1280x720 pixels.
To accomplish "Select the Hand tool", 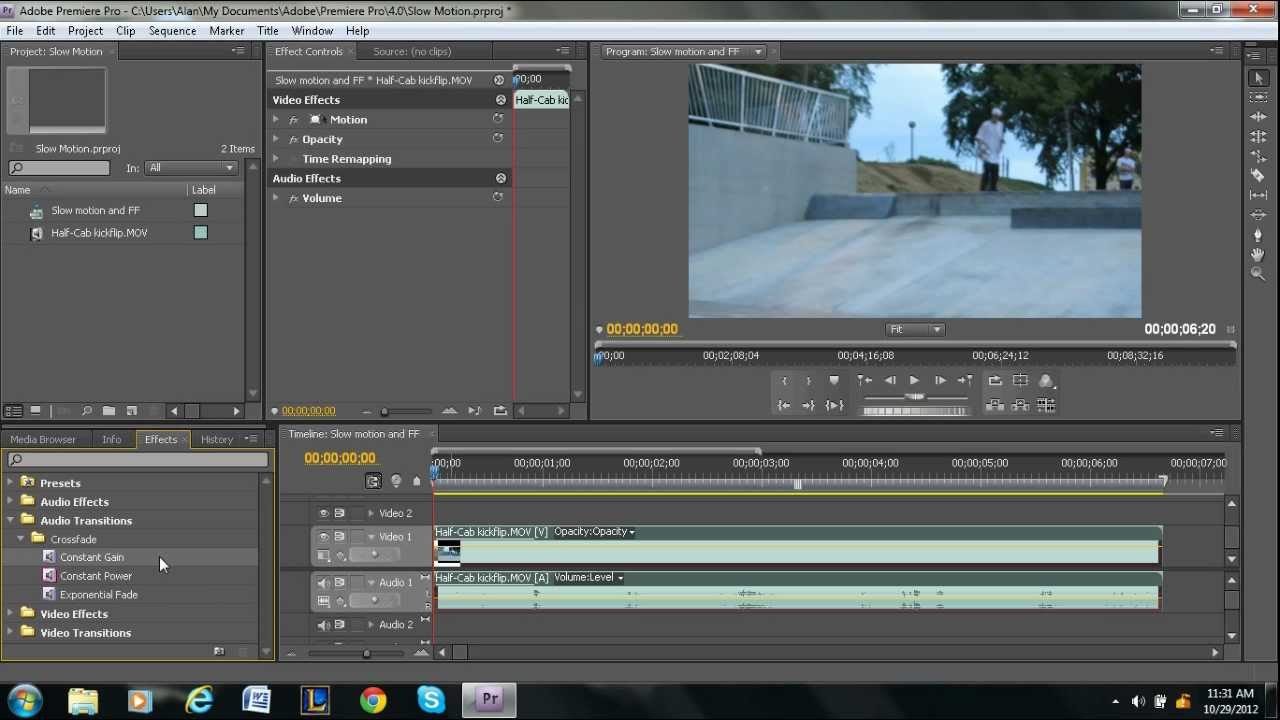I will coord(1259,254).
